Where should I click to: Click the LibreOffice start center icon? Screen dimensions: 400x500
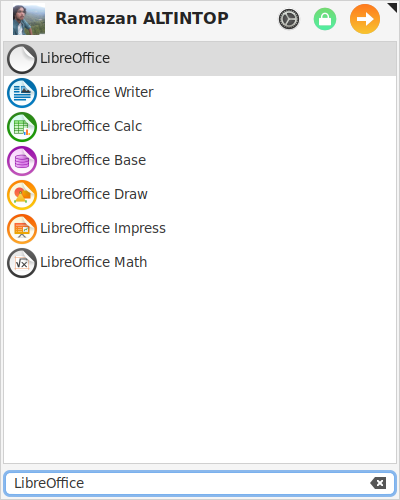coord(22,59)
